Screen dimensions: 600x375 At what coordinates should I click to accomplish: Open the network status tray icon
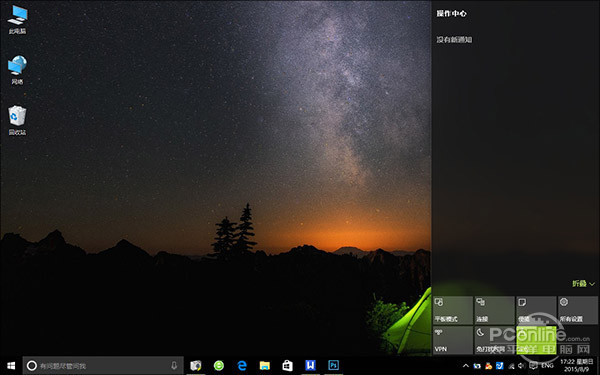coord(511,366)
